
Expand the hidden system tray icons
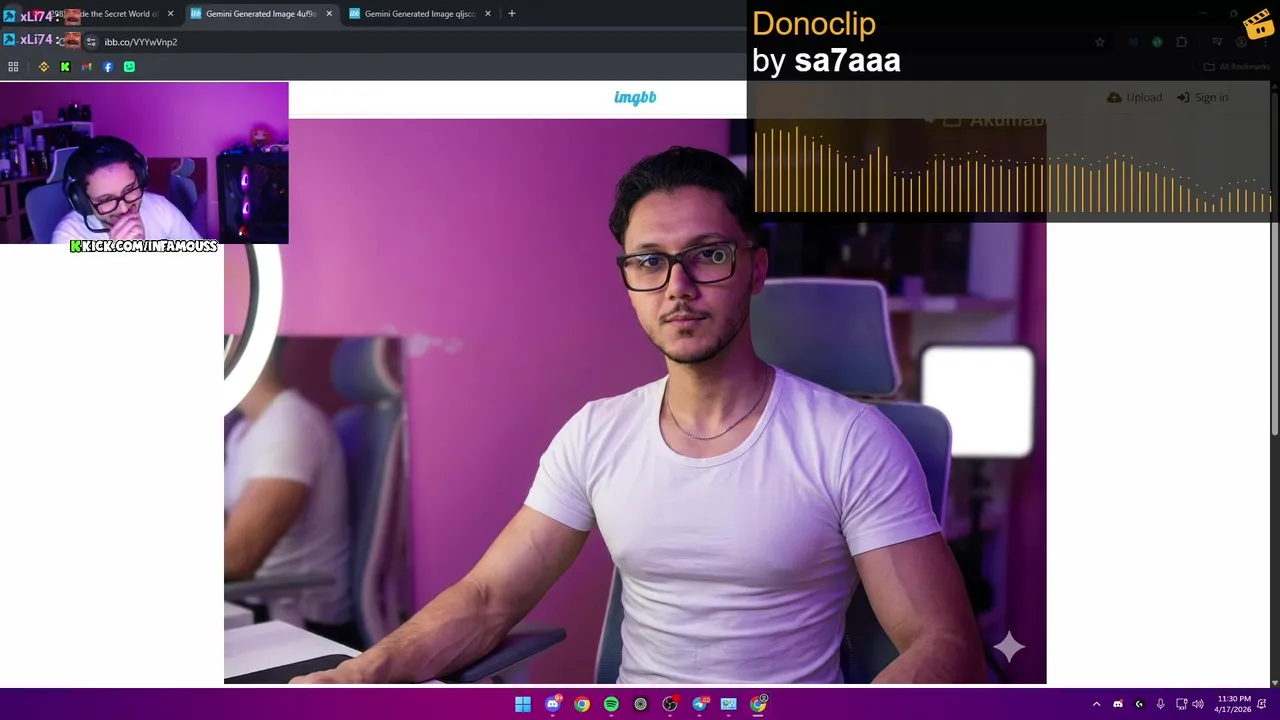click(1096, 705)
